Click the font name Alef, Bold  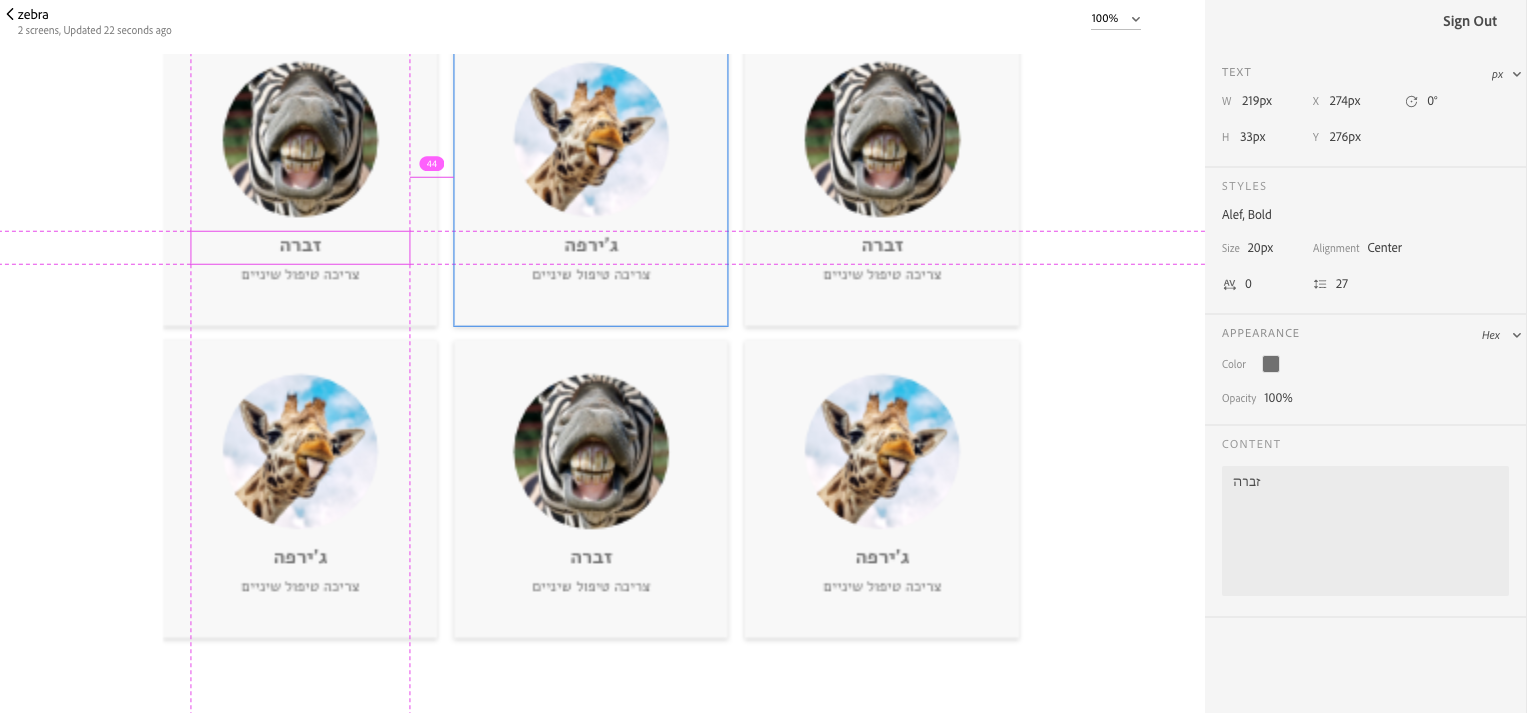(1247, 215)
